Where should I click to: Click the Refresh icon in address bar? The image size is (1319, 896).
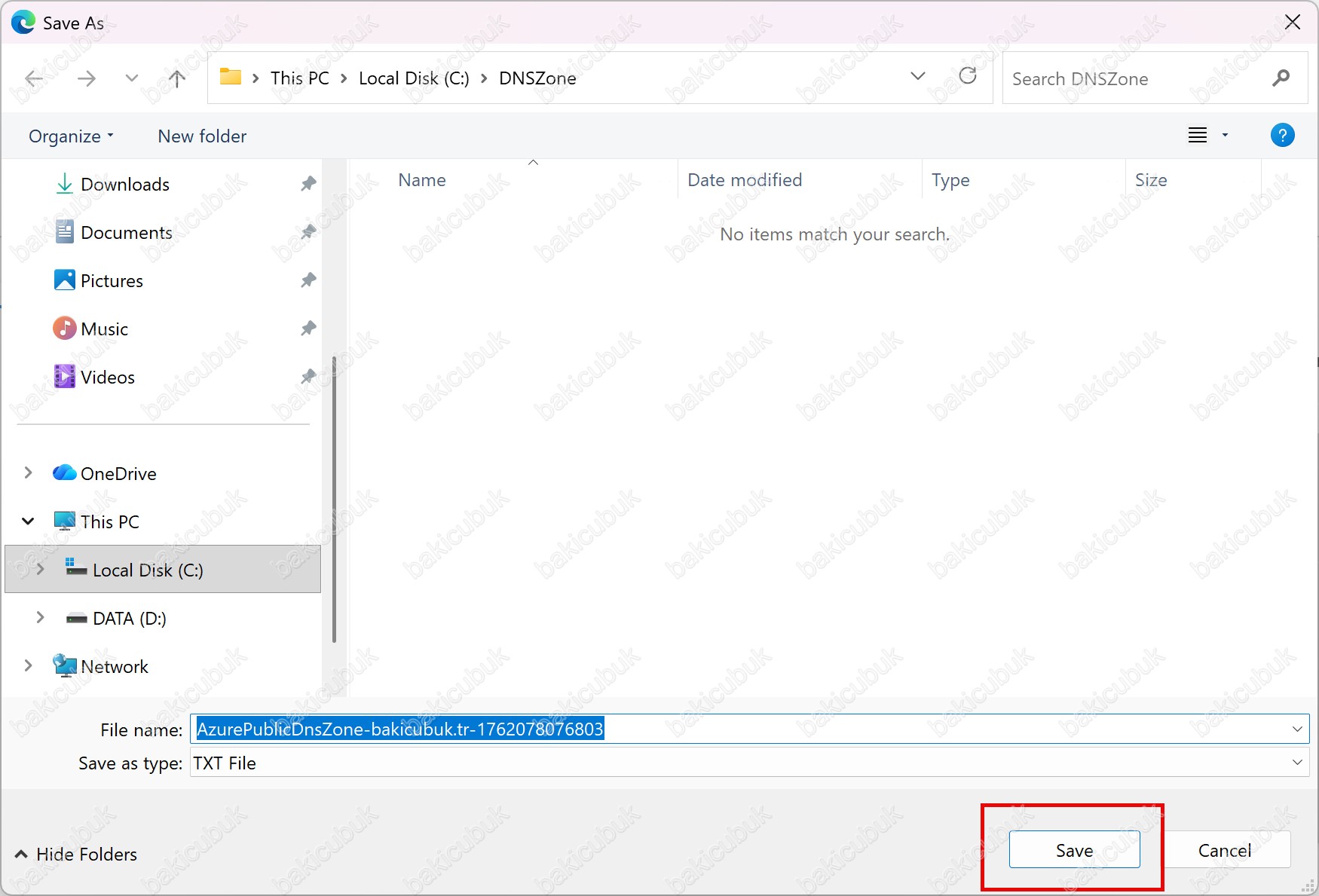pyautogui.click(x=968, y=76)
